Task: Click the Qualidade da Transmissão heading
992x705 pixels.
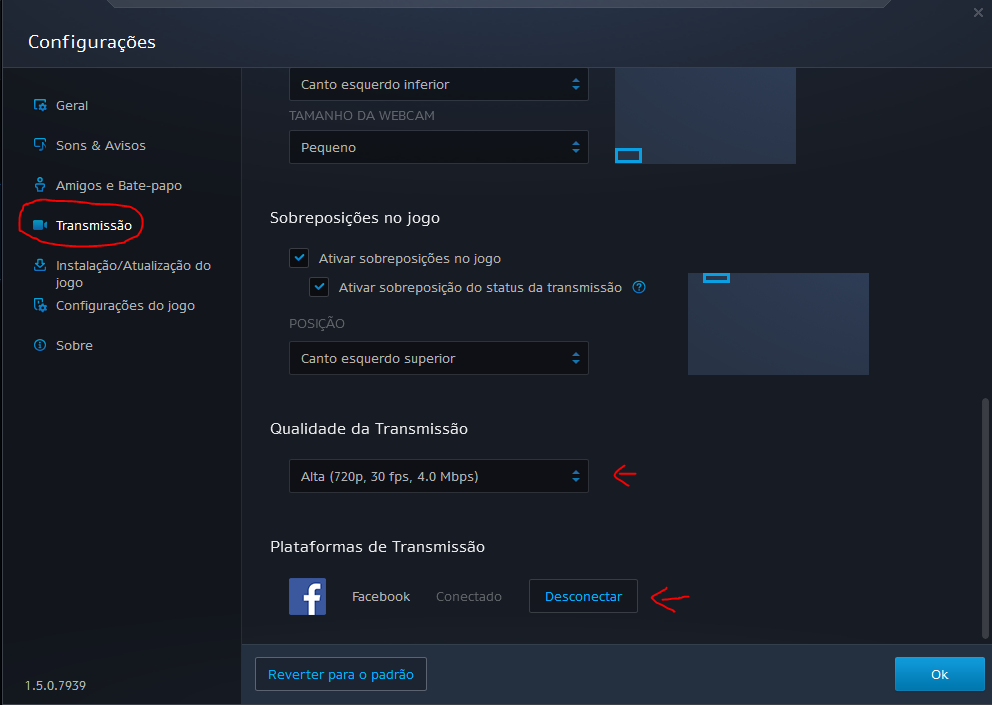Action: 369,428
